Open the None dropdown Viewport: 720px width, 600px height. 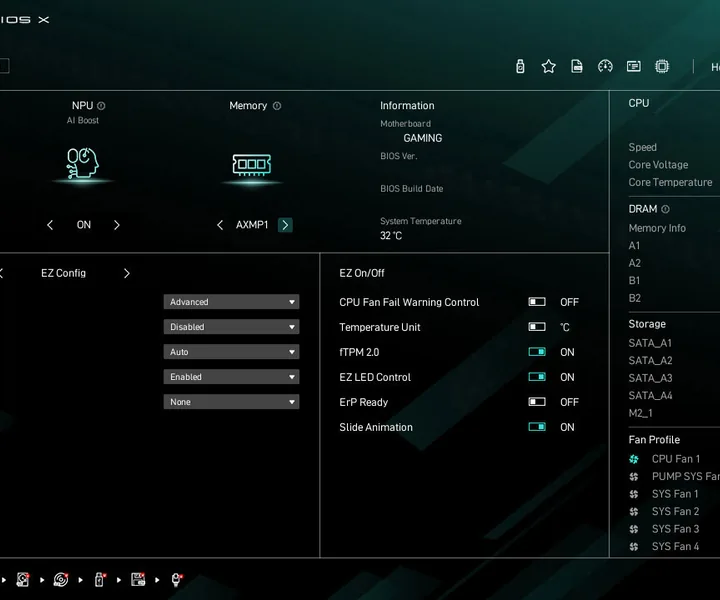coord(231,402)
